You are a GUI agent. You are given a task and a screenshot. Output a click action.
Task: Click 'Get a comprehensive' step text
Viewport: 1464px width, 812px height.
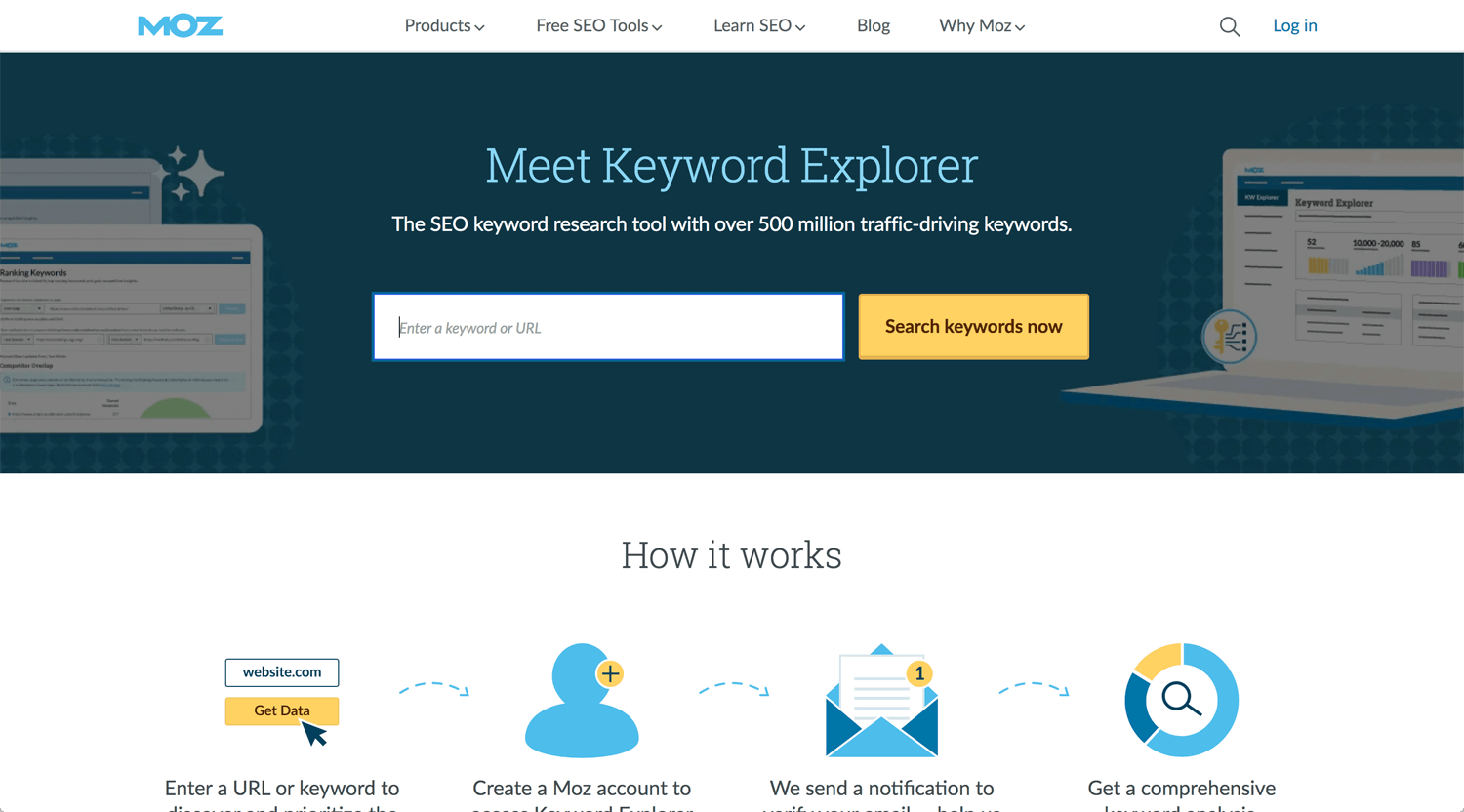[1182, 789]
